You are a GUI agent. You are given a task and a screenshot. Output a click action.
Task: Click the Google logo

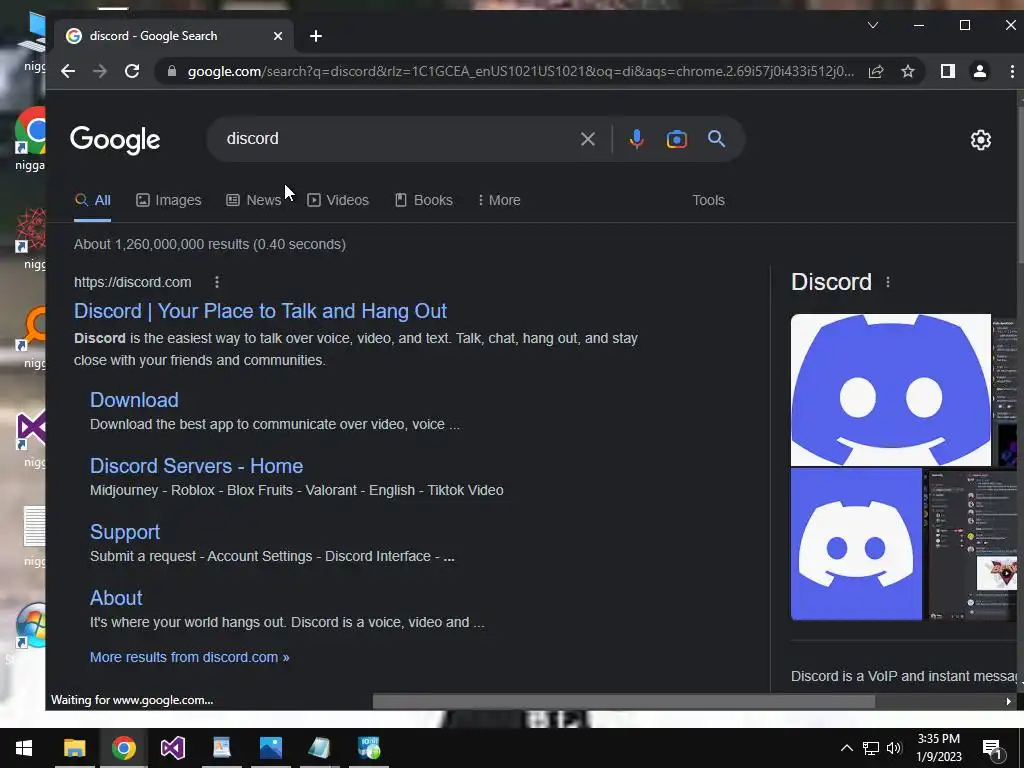pos(115,140)
